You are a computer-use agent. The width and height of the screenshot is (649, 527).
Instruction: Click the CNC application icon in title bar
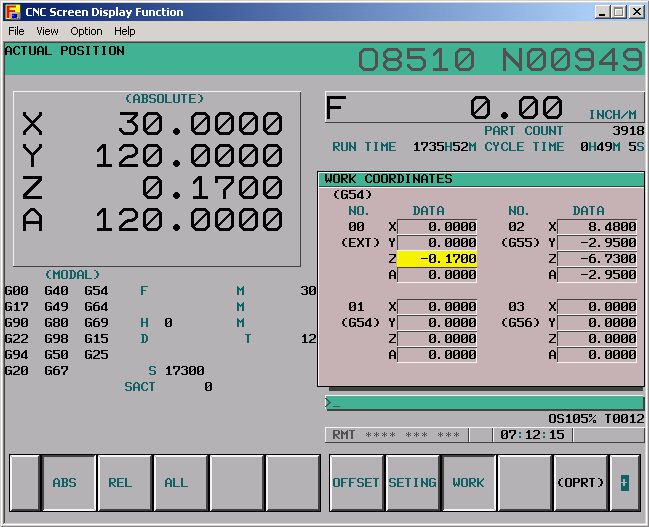tap(12, 11)
